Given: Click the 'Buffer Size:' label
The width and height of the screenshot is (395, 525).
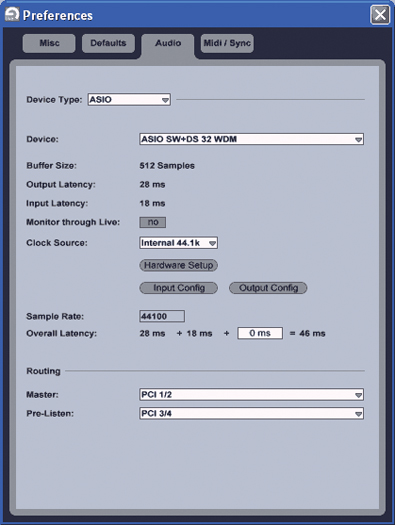Looking at the screenshot, I should click(x=52, y=166).
